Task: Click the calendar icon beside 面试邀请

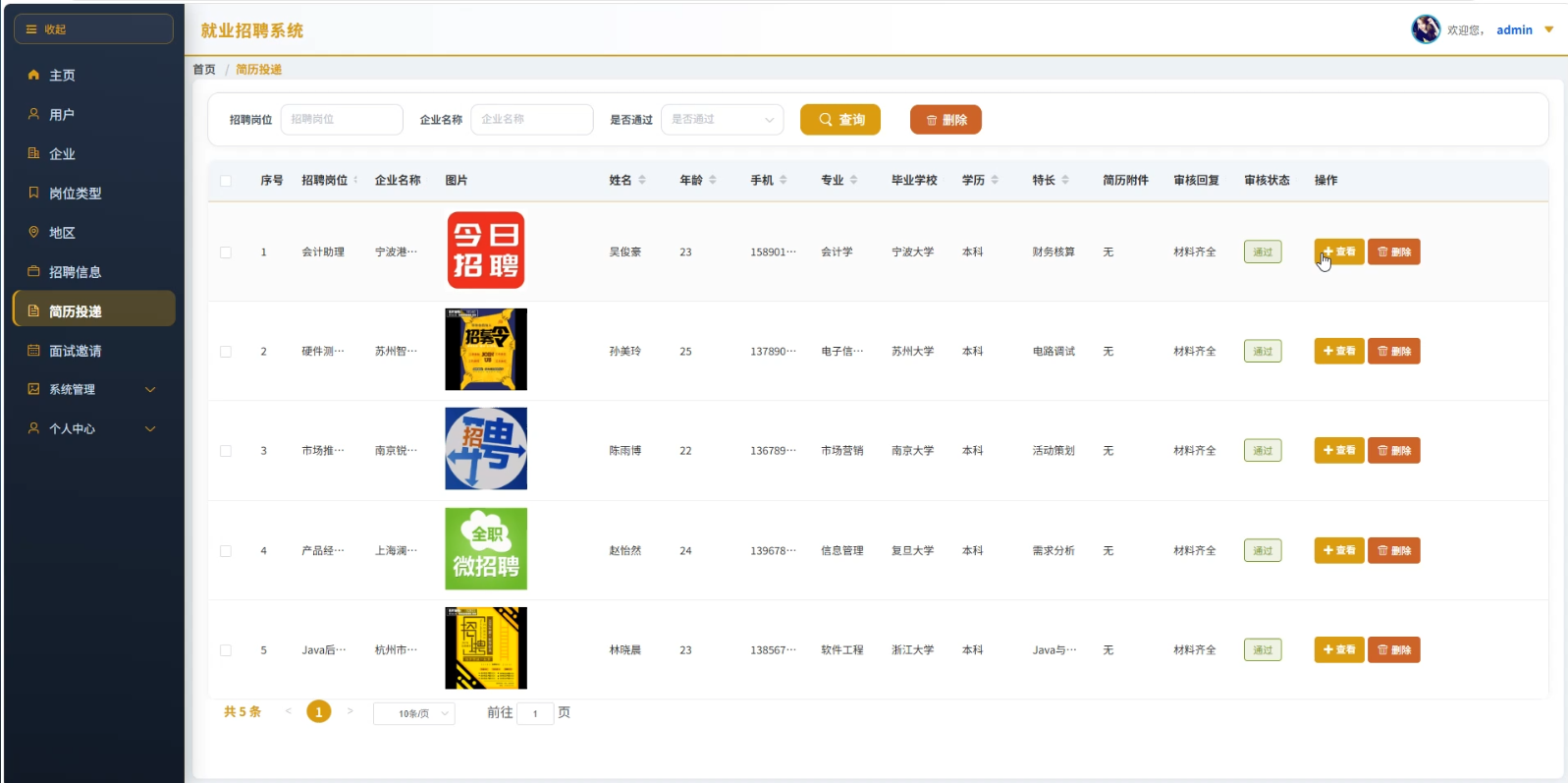Action: pyautogui.click(x=33, y=350)
